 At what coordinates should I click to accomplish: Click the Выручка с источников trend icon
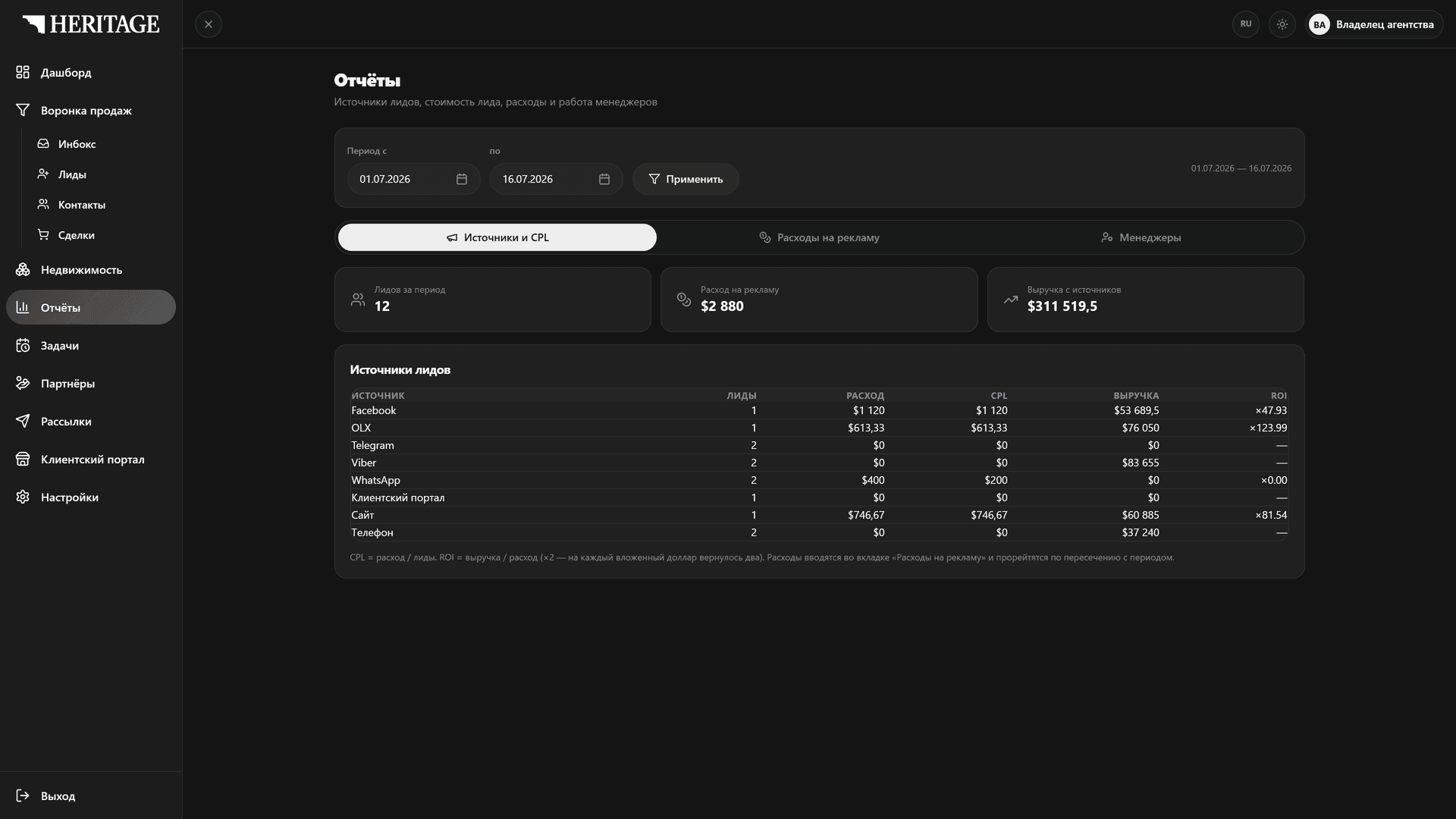(1011, 300)
